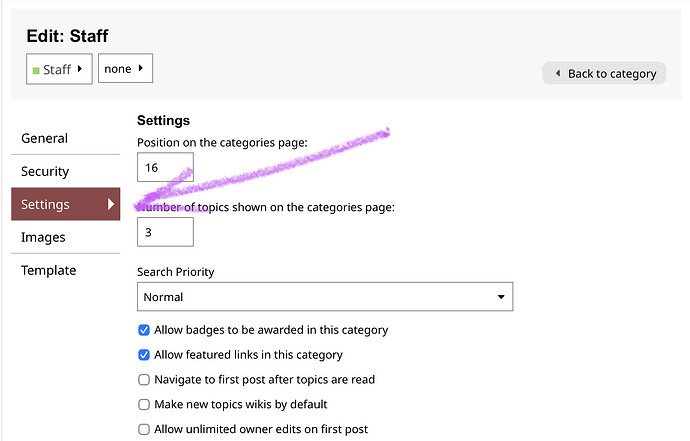Click the number of topics field containing 3
Screen dimensions: 690x441
tap(165, 232)
